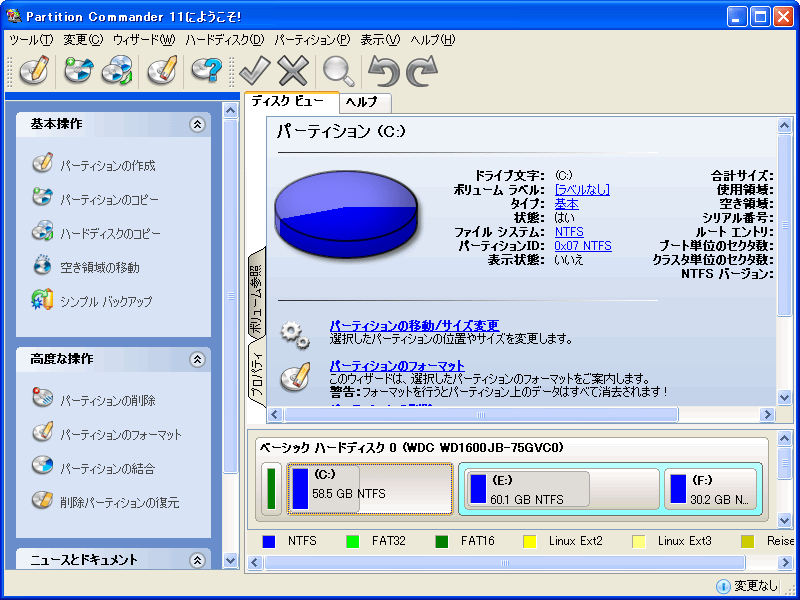
Task: Click the disc icon beside the パーティションのフォーマット link
Action: coord(295,377)
